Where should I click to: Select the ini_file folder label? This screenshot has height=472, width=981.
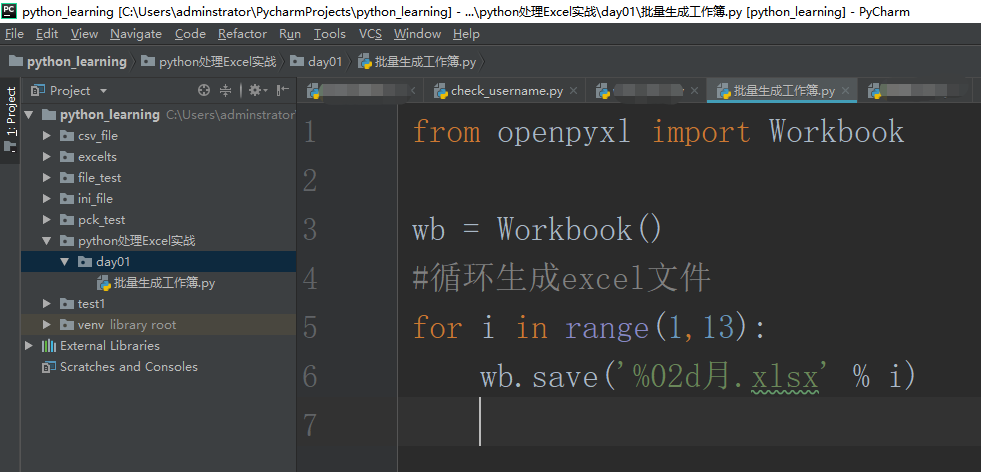(x=95, y=198)
